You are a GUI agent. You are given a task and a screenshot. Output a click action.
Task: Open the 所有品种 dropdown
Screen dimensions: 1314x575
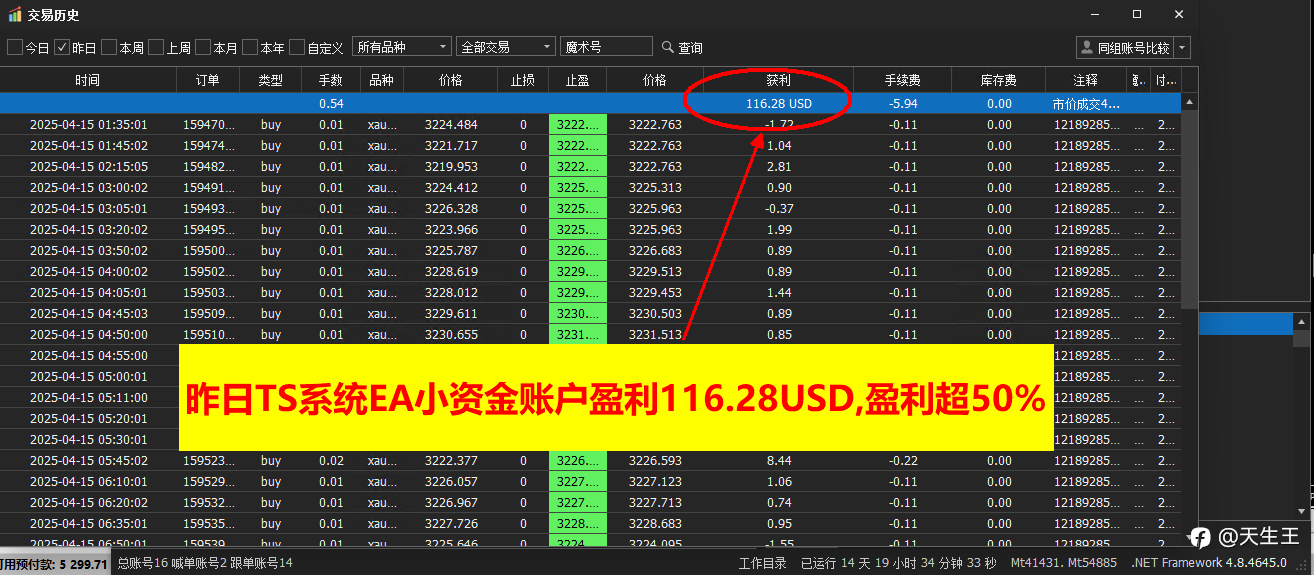pos(401,47)
